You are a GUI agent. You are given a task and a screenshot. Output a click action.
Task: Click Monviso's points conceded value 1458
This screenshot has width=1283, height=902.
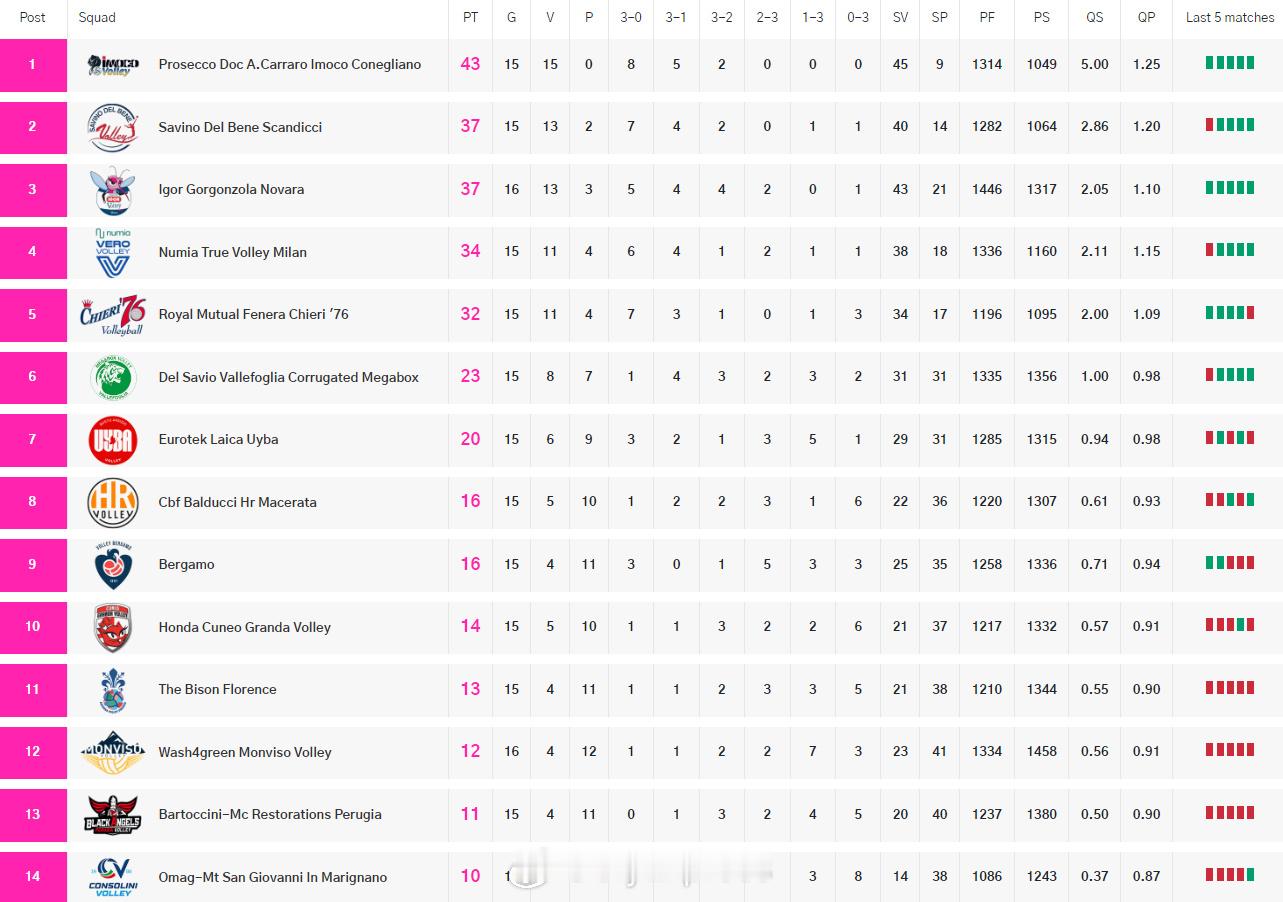[x=1041, y=752]
